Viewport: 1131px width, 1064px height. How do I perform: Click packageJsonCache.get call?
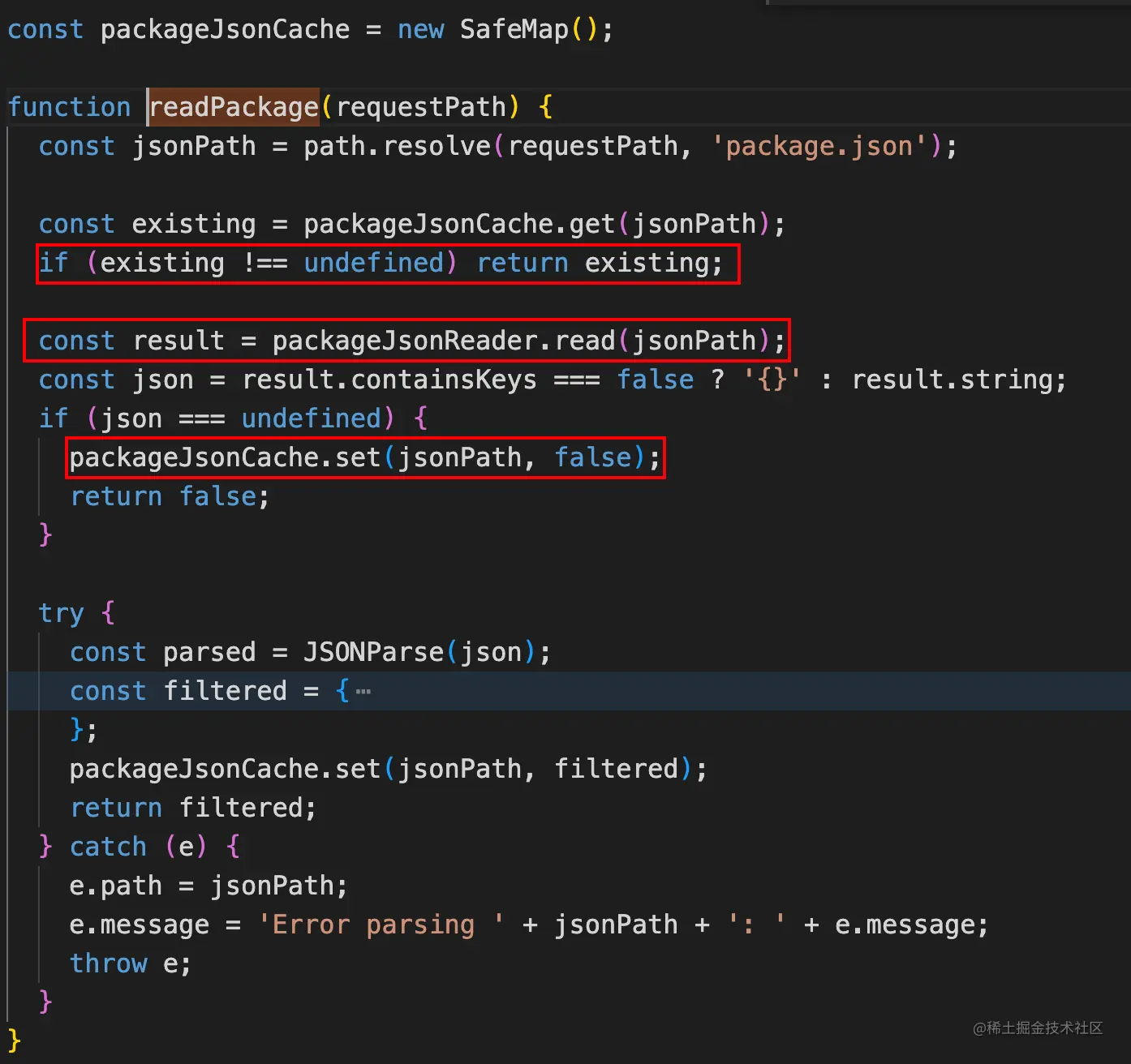click(x=535, y=225)
